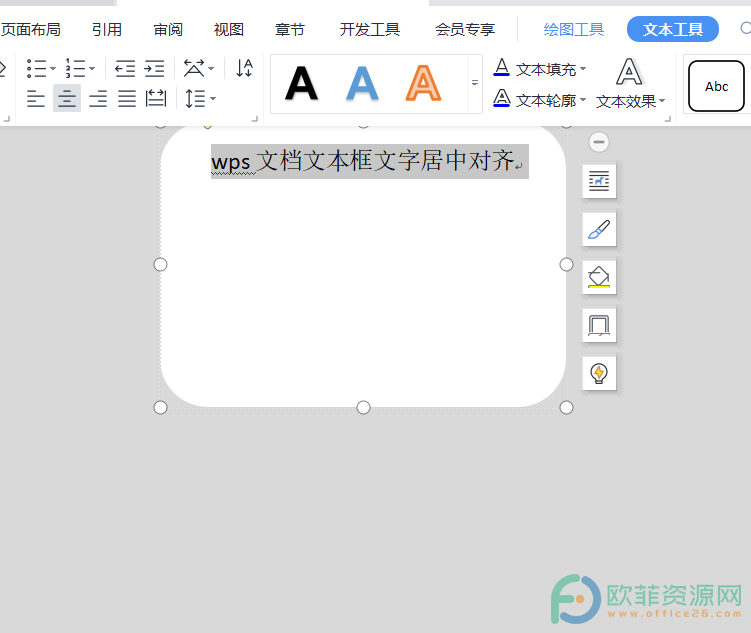
Task: Click the brush shape style icon
Action: click(x=599, y=229)
